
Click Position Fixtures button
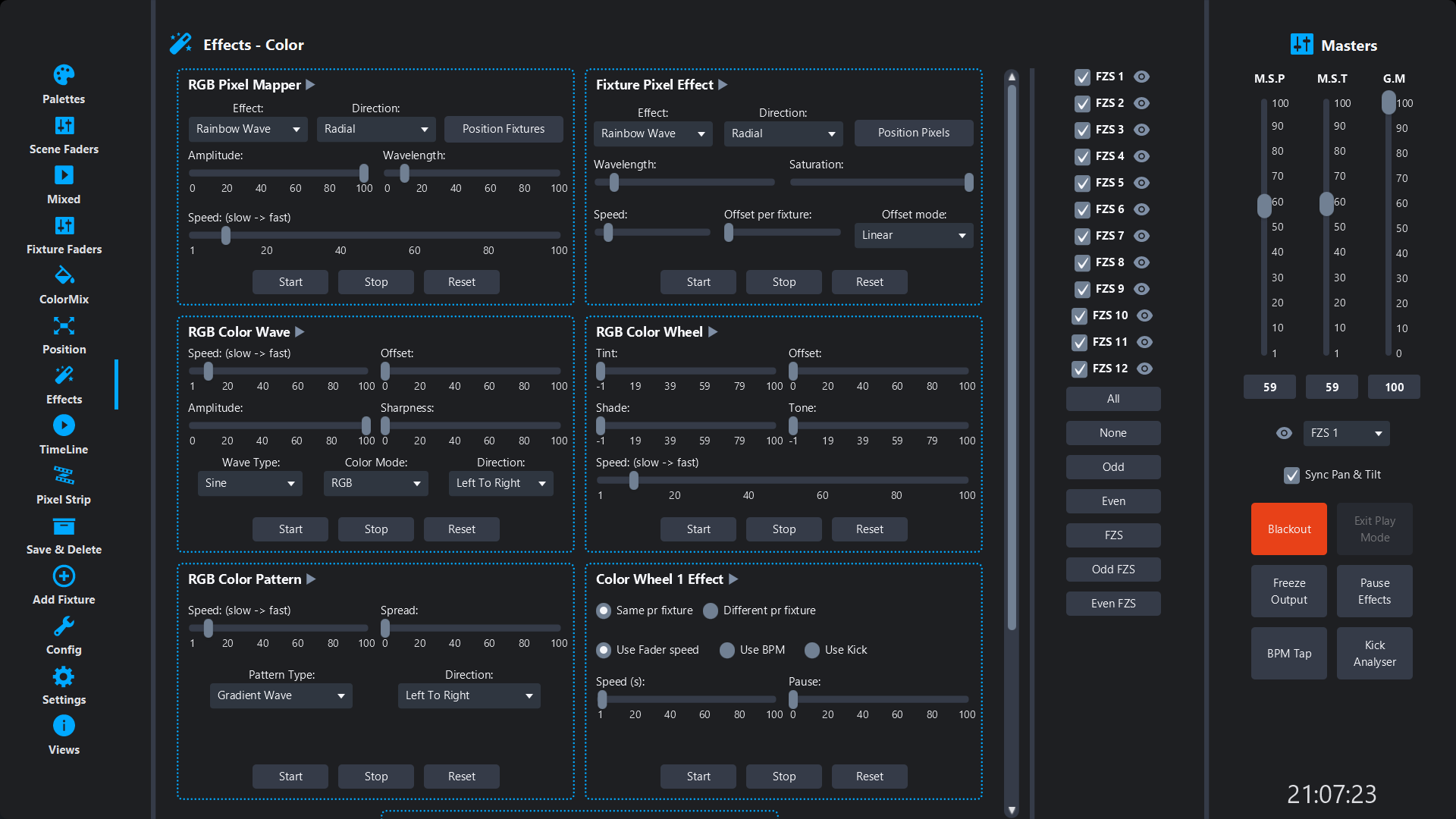pyautogui.click(x=504, y=129)
